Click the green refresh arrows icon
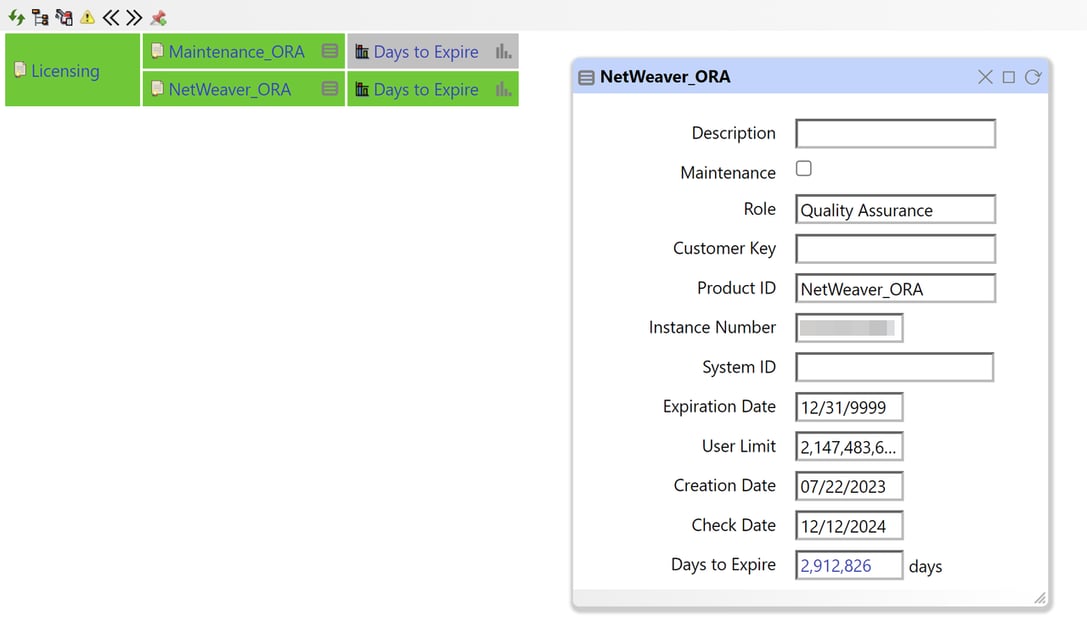 coord(16,17)
